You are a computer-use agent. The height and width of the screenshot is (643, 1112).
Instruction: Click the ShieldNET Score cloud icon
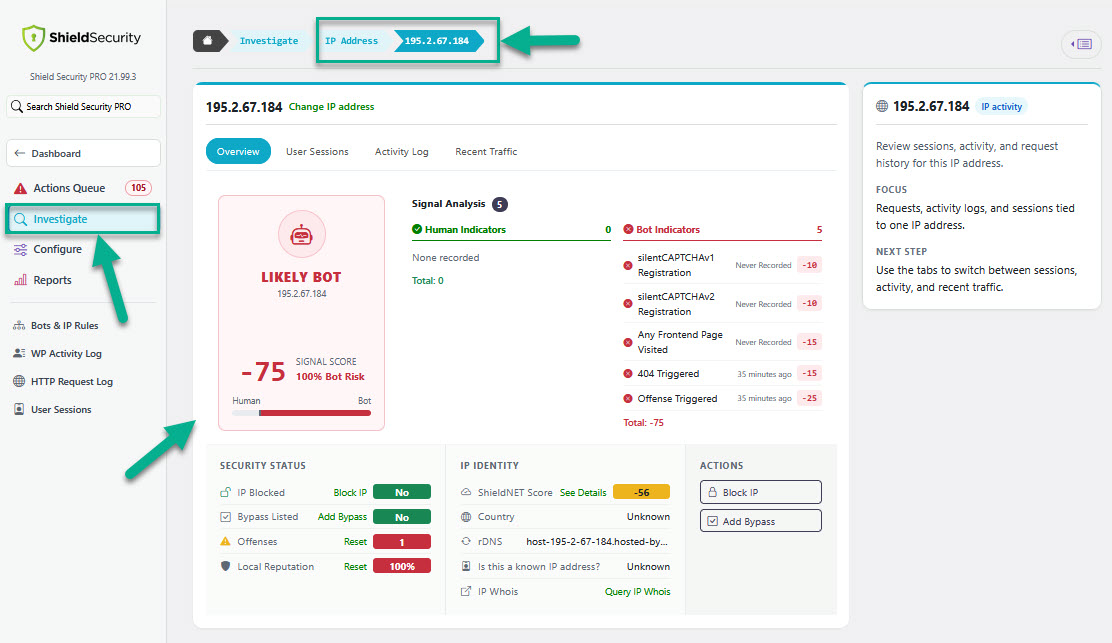pos(466,492)
